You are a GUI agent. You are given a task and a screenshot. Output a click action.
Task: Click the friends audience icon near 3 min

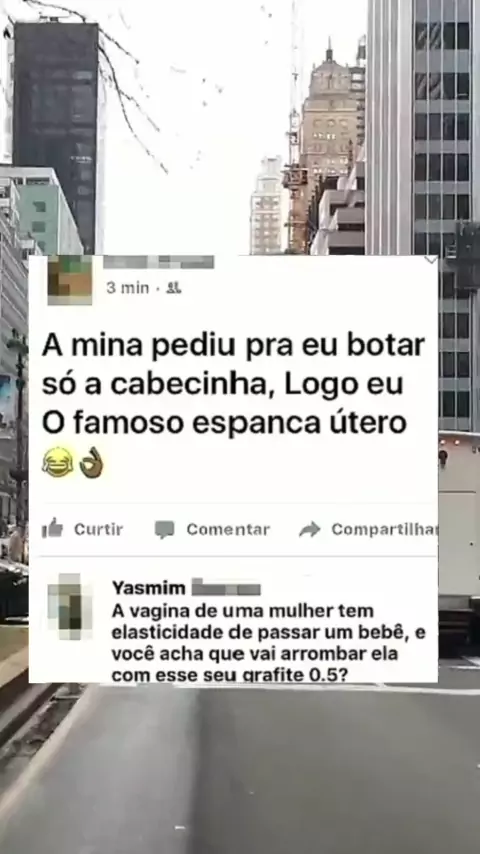[x=174, y=288]
